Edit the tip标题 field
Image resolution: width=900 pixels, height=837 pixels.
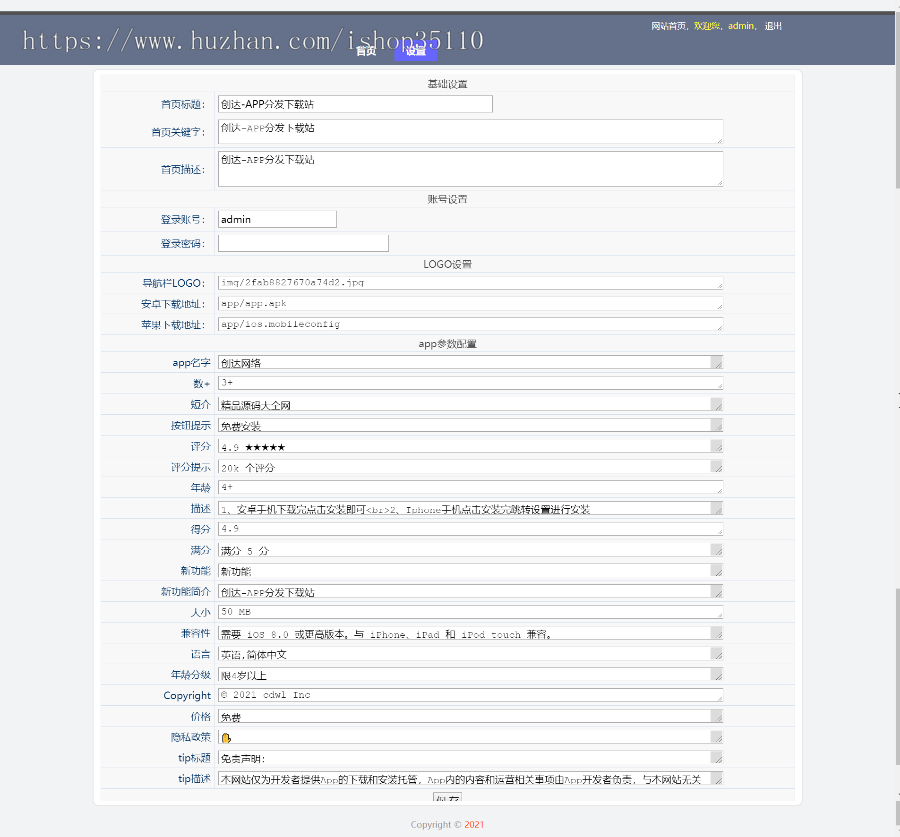pyautogui.click(x=470, y=758)
